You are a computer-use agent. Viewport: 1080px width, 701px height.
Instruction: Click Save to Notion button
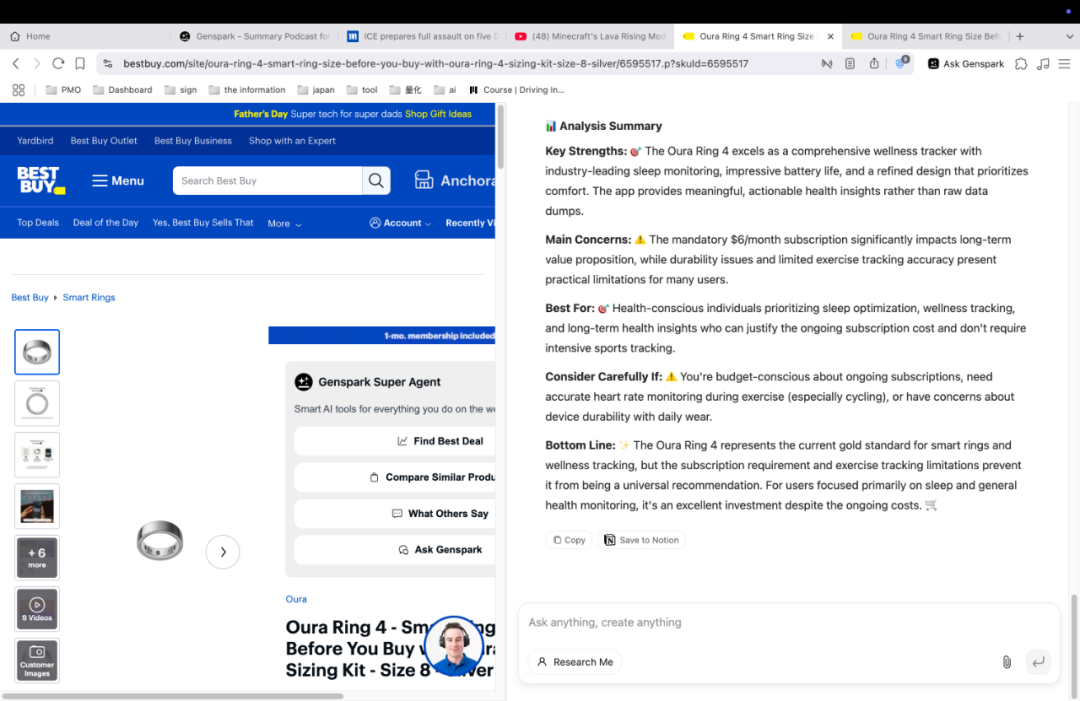pos(641,540)
